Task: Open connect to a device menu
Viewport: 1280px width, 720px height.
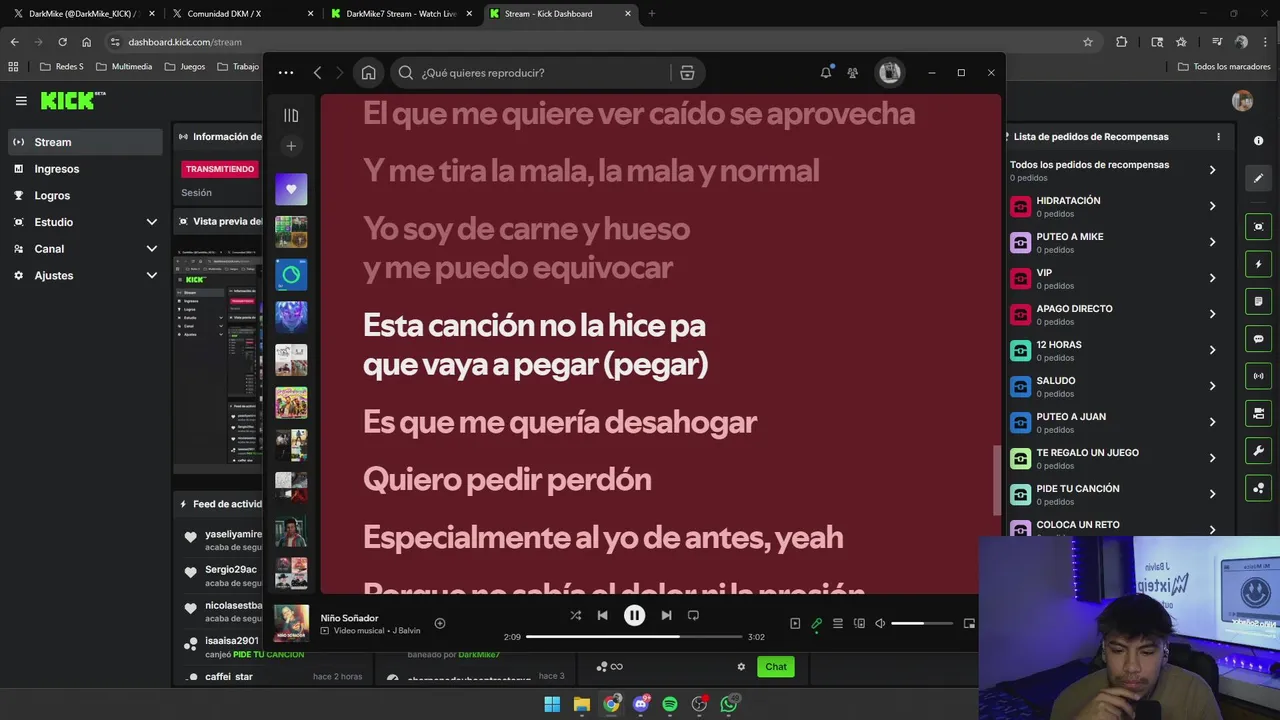Action: coord(859,623)
